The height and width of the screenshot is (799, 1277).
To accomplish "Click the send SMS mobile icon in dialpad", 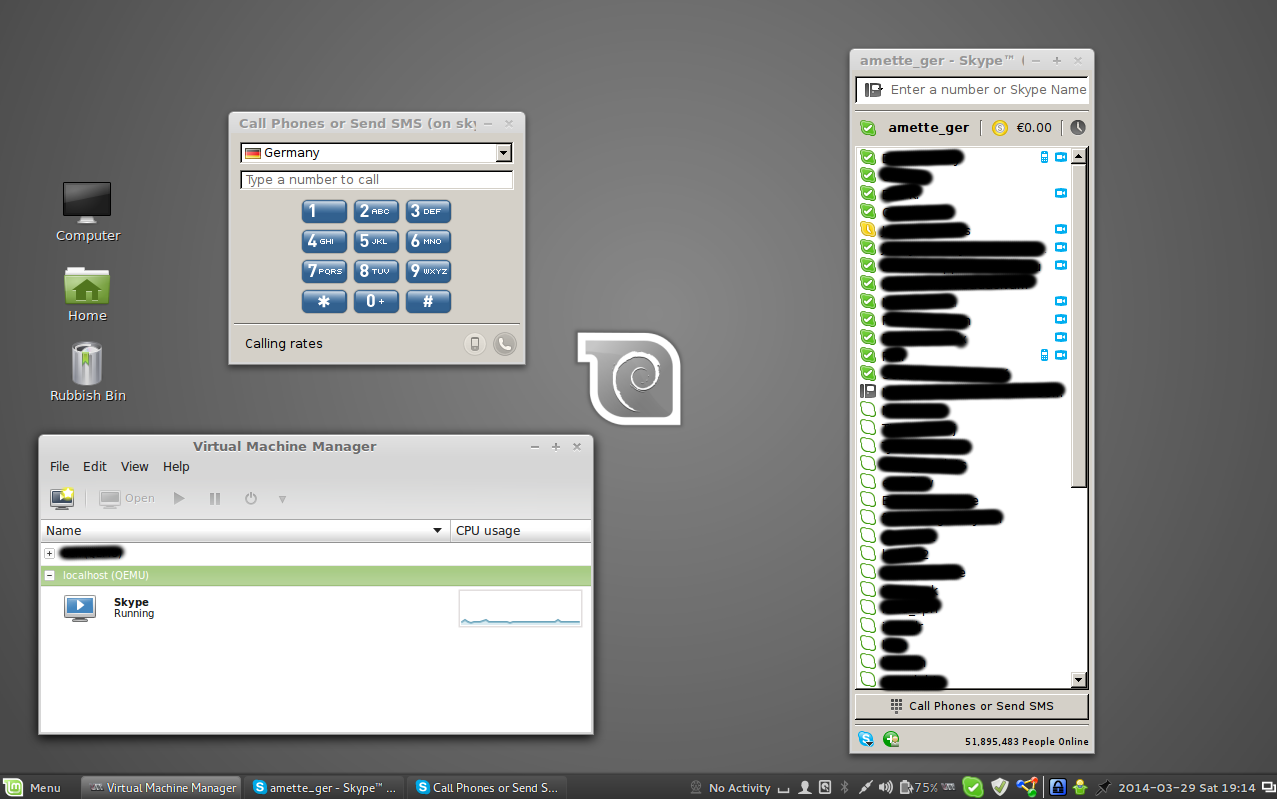I will (x=475, y=344).
